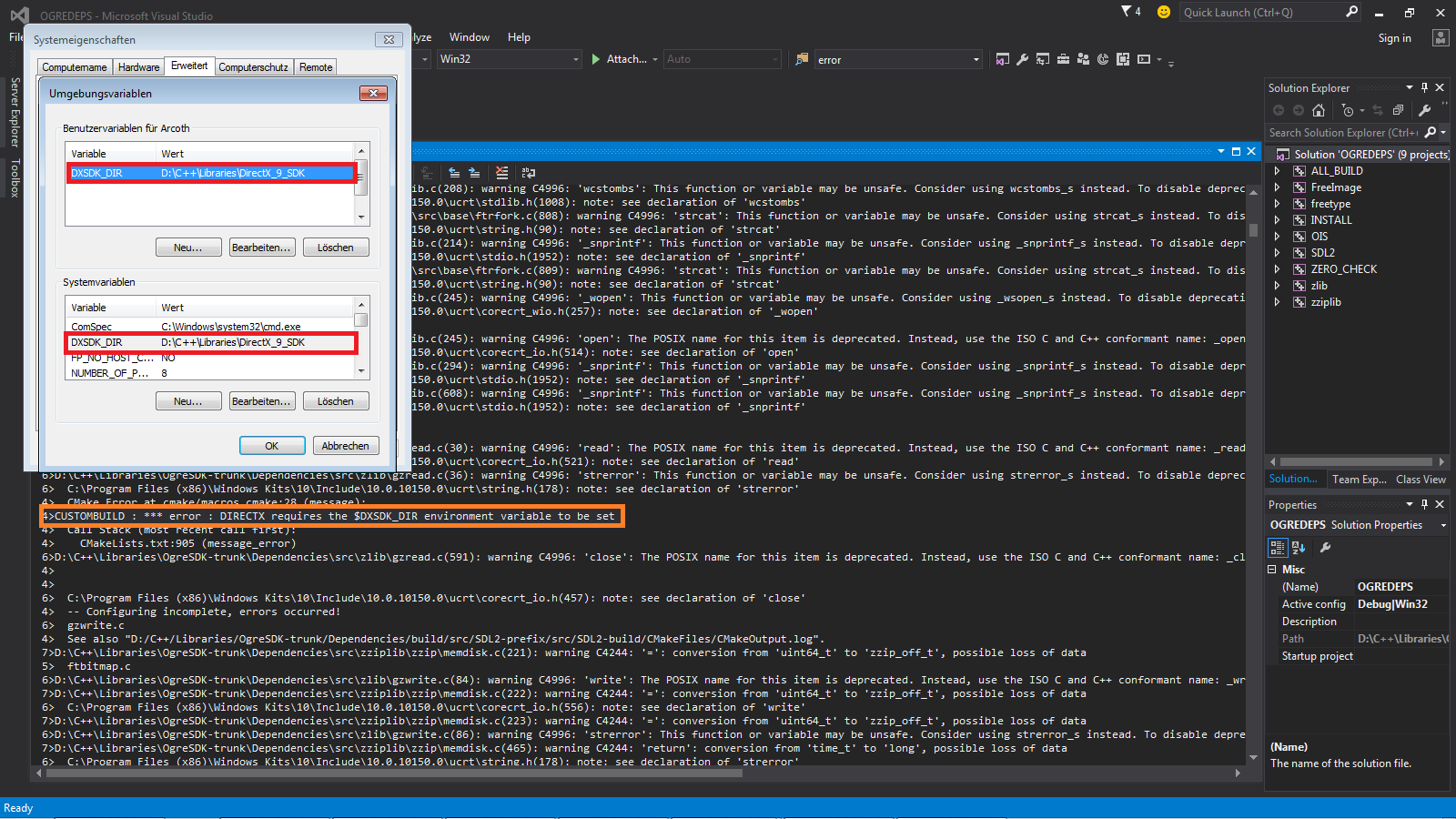Switch to Team Explorer tab
Screen dimensions: 1456x819
(x=1359, y=480)
